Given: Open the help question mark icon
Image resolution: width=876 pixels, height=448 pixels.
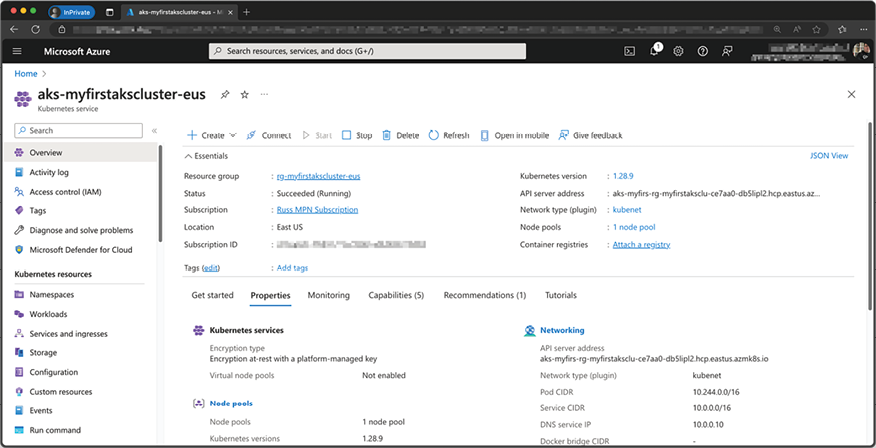Looking at the screenshot, I should pos(703,51).
